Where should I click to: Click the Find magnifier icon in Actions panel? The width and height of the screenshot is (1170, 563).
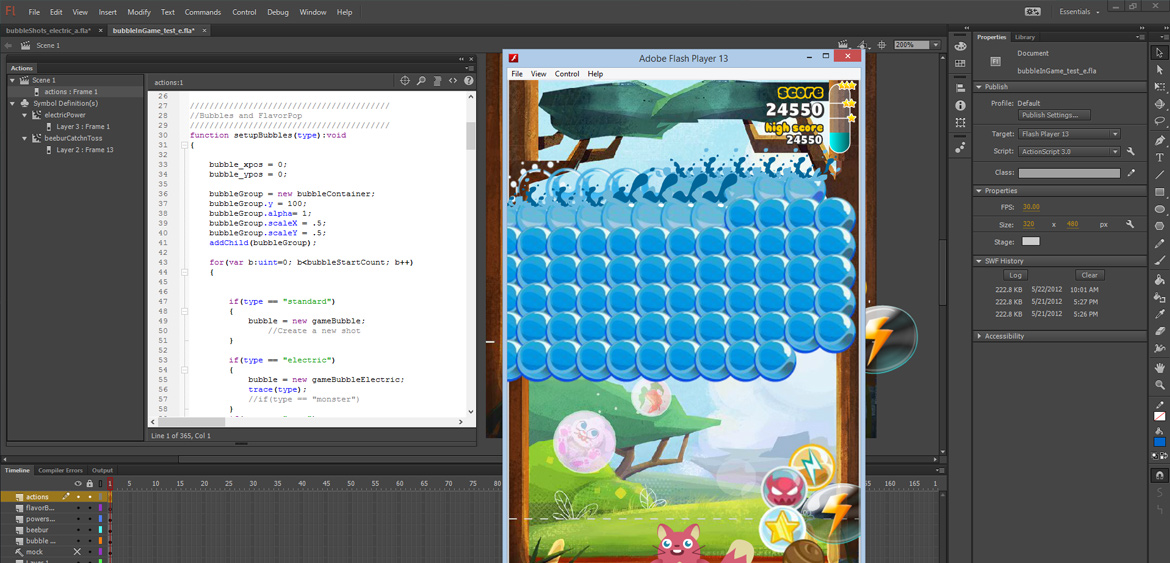click(421, 81)
